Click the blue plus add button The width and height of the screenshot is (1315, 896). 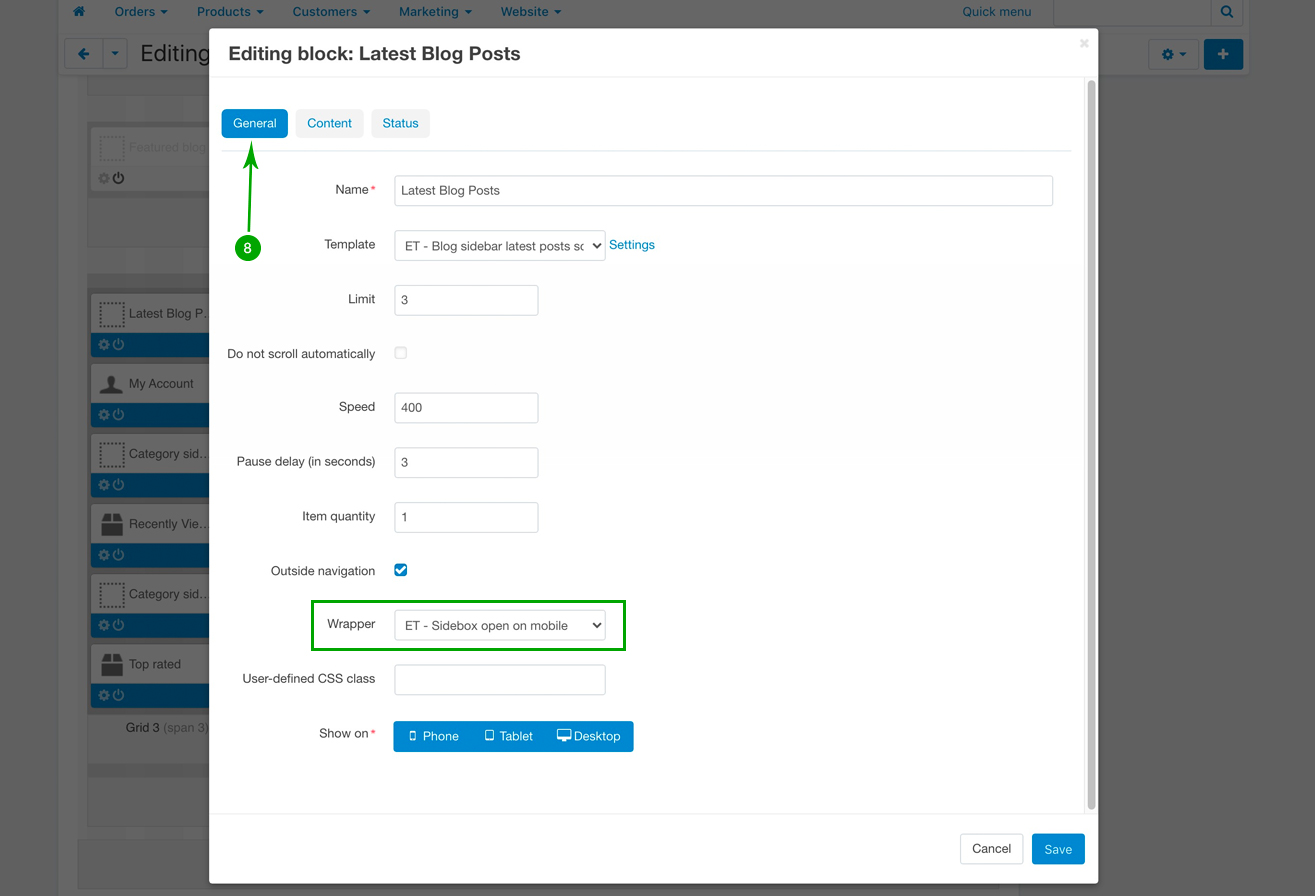(x=1223, y=54)
